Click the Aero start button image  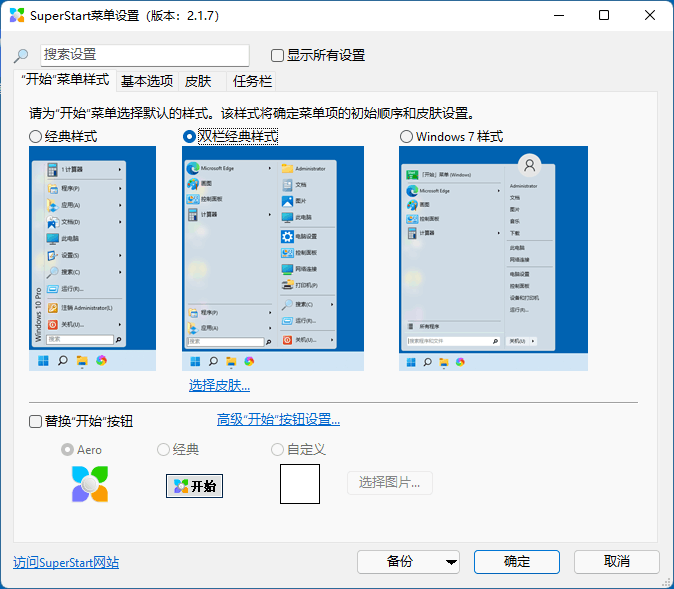click(90, 484)
